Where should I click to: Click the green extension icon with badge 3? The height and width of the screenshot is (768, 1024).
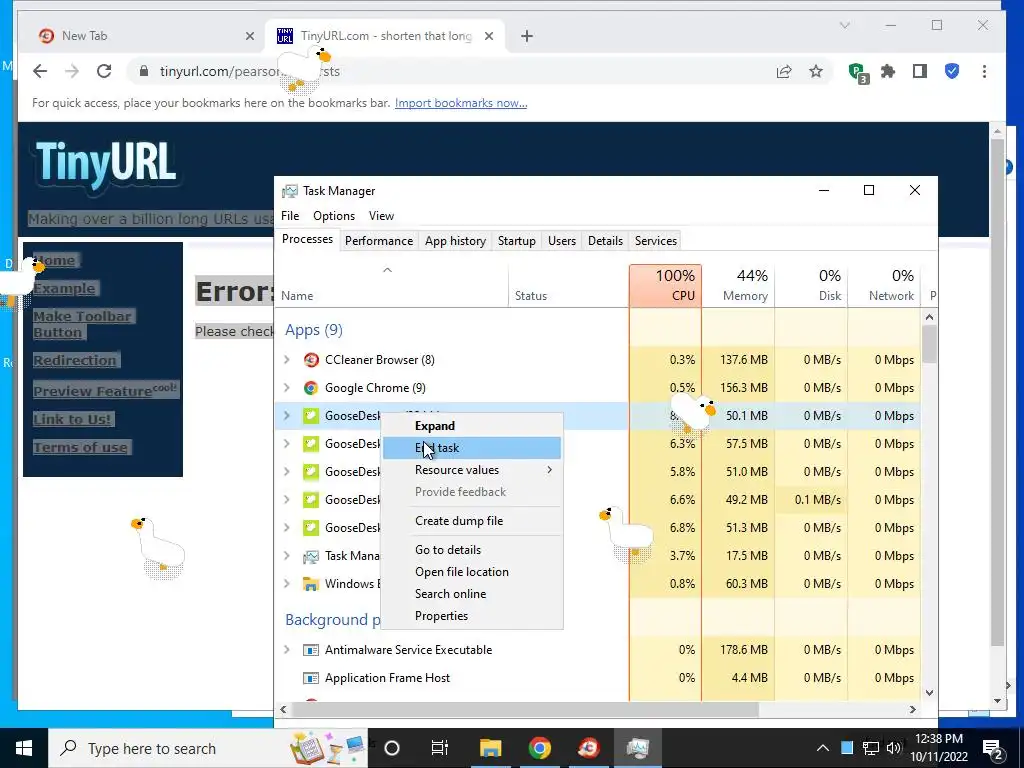[857, 72]
